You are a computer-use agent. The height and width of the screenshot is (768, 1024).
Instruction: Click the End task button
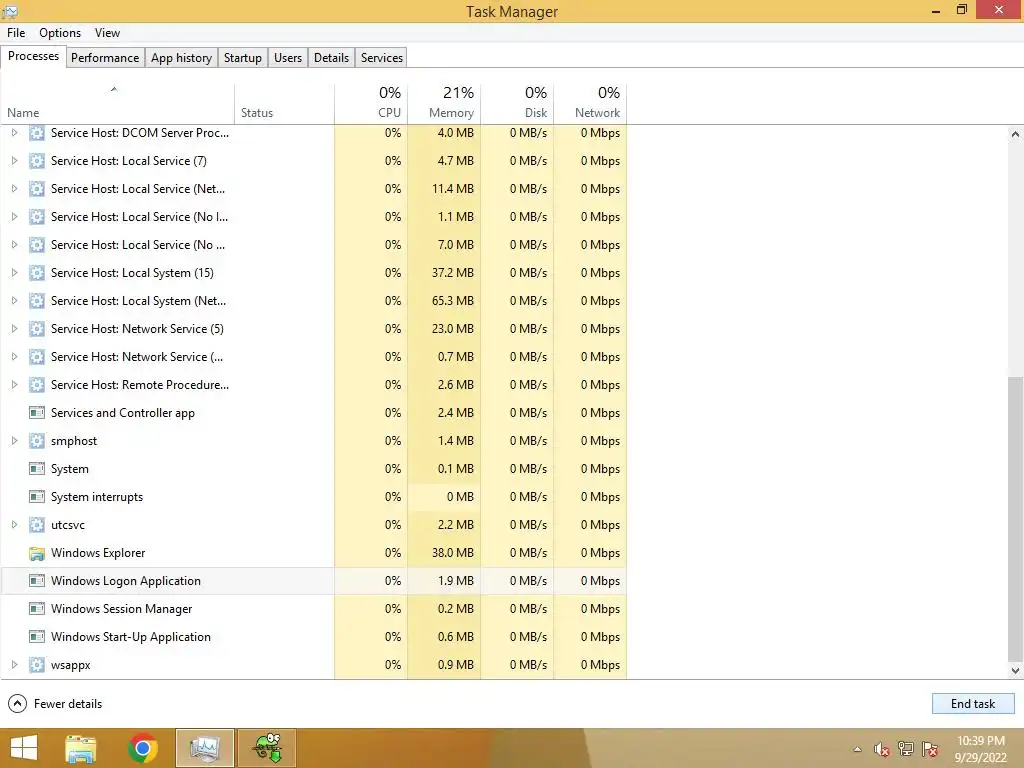tap(973, 704)
